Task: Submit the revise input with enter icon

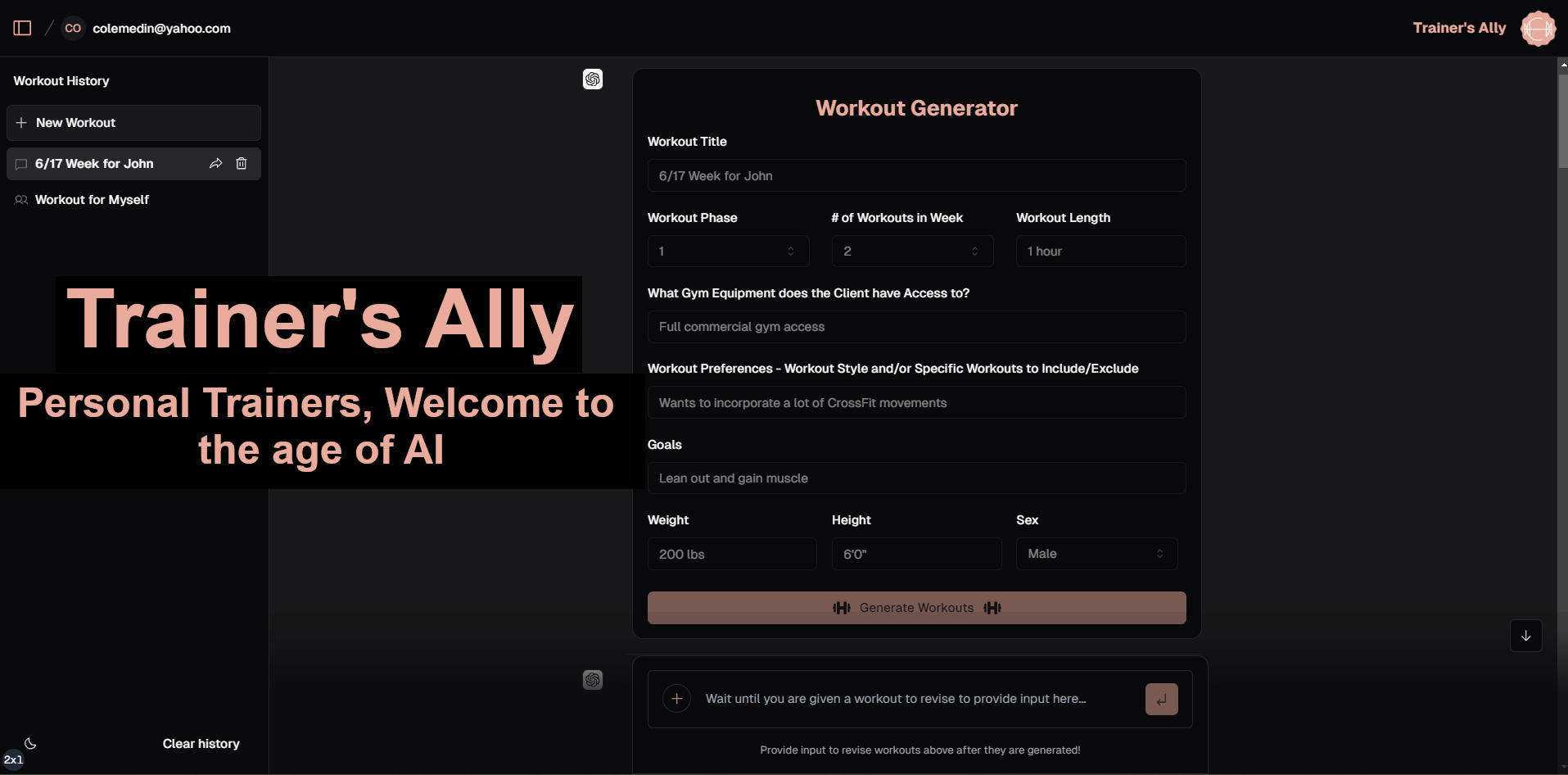Action: click(1161, 700)
